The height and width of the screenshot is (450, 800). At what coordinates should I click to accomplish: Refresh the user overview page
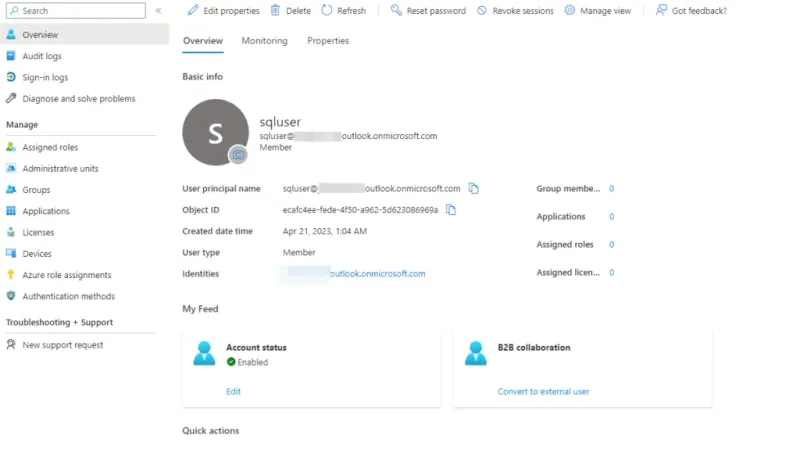click(343, 11)
